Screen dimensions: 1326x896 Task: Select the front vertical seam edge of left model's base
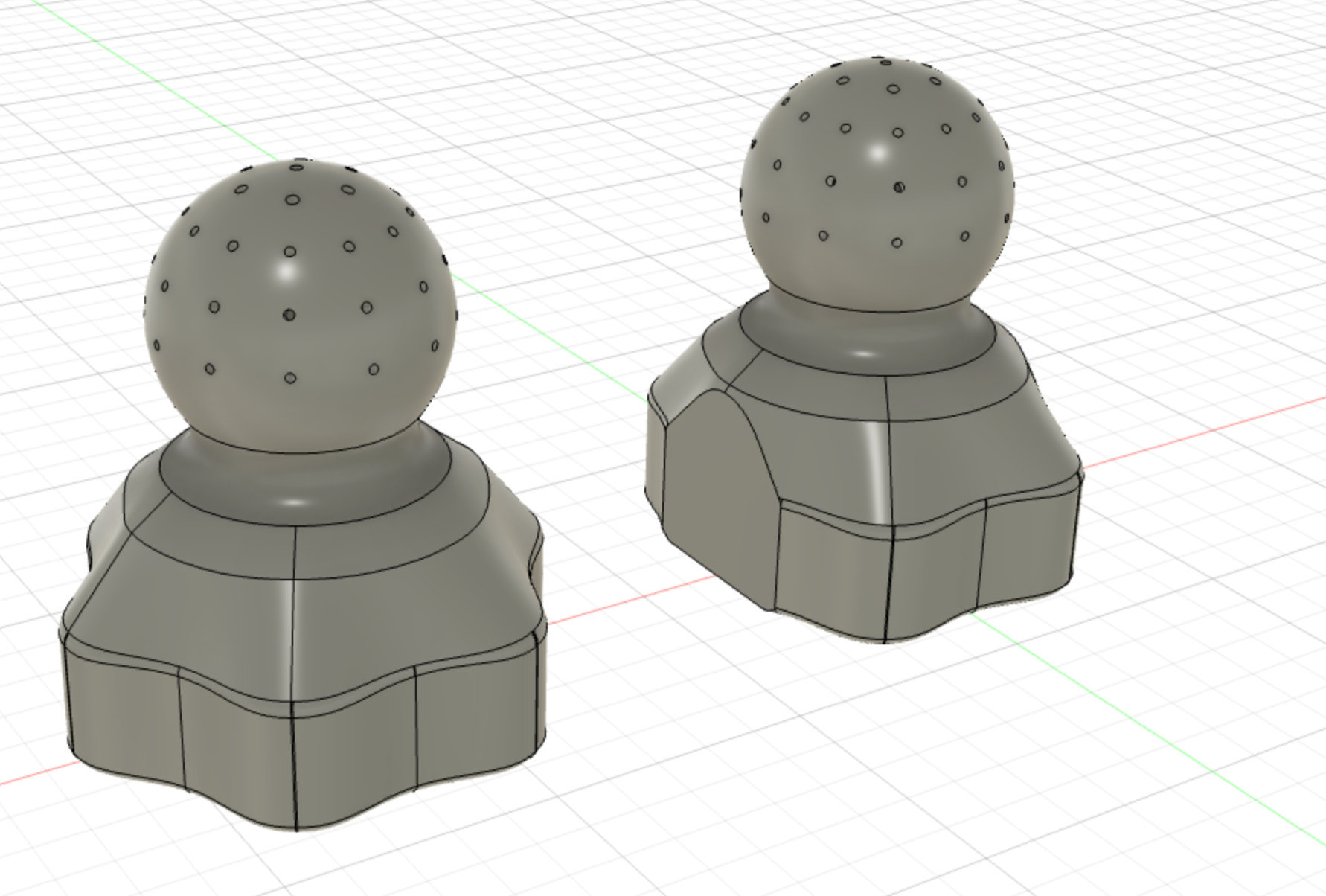click(x=294, y=767)
